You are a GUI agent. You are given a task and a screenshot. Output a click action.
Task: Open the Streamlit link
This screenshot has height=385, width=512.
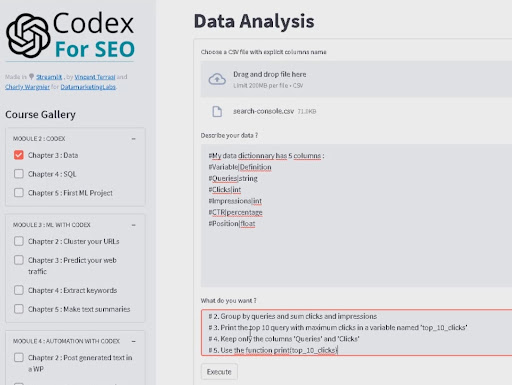click(49, 77)
